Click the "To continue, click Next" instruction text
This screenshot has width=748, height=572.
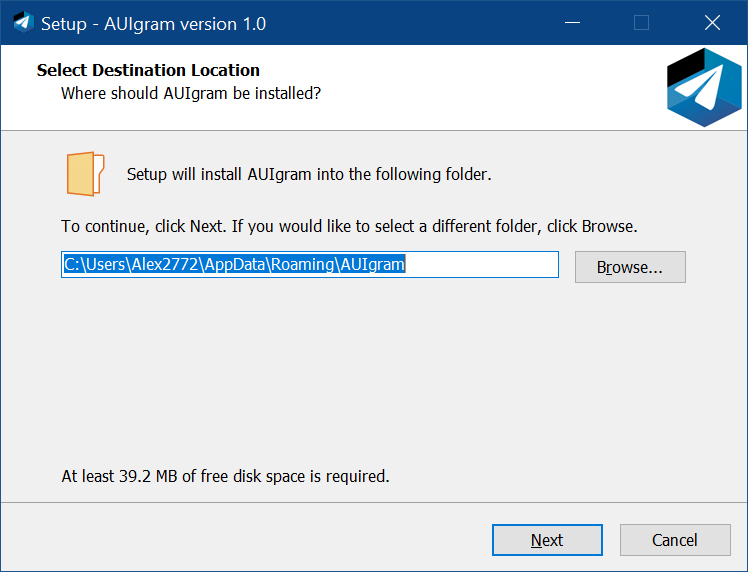point(349,226)
